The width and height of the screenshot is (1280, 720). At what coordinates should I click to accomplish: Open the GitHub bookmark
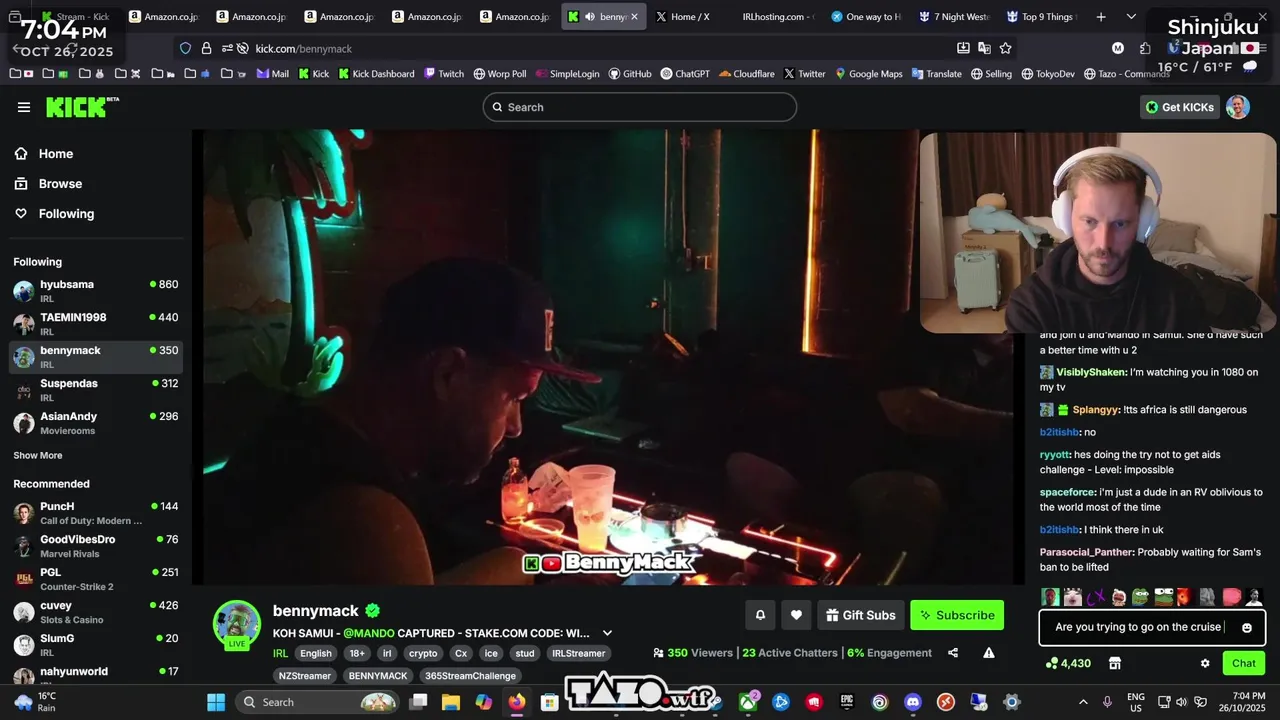pos(629,74)
